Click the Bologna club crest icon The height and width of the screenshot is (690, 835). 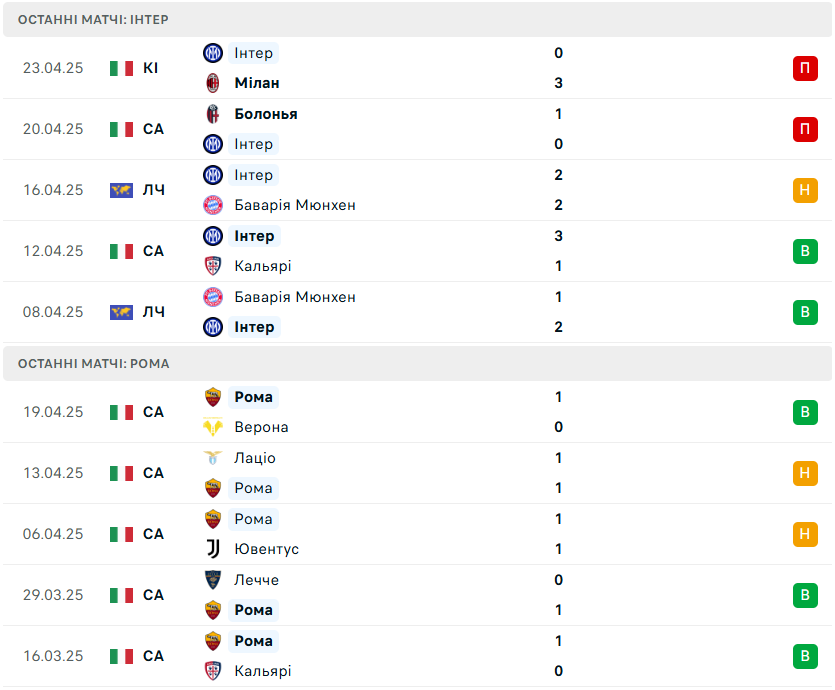pyautogui.click(x=212, y=114)
